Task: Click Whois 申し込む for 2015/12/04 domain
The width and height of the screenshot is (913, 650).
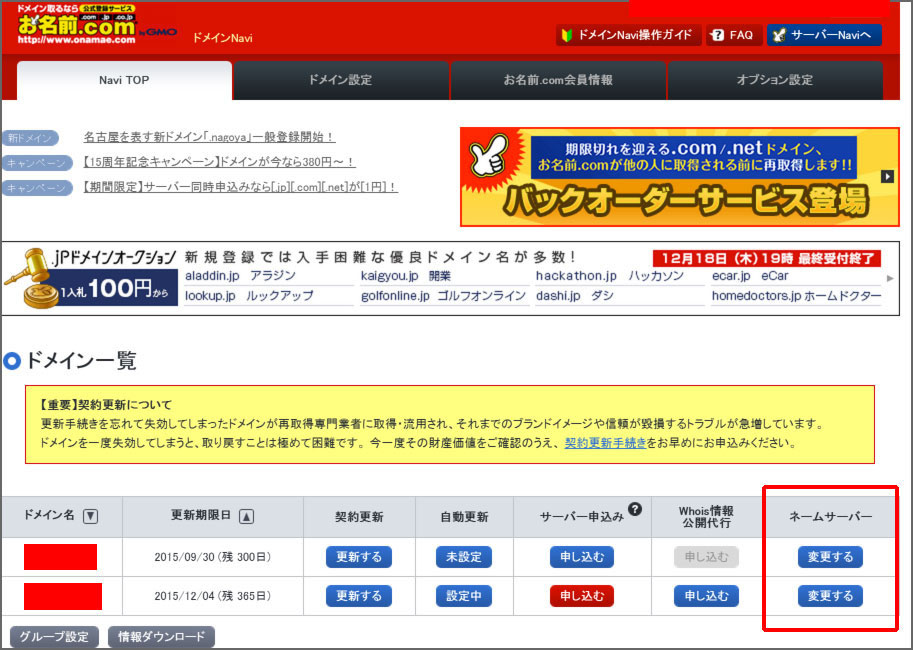Action: [706, 596]
